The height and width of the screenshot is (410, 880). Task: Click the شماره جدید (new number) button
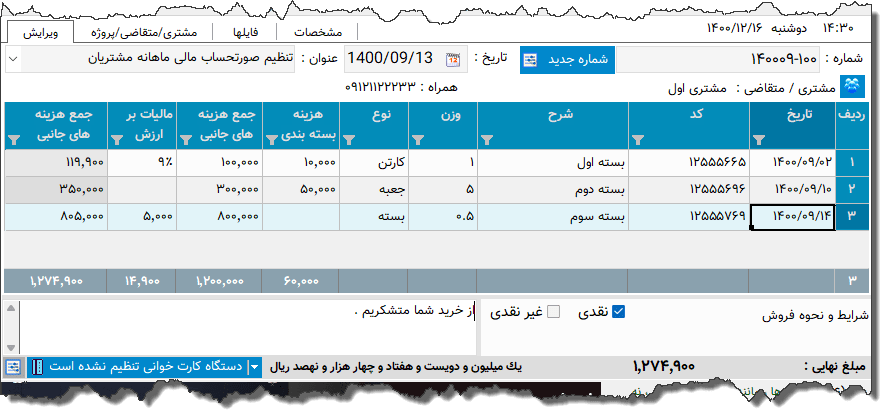tap(568, 58)
